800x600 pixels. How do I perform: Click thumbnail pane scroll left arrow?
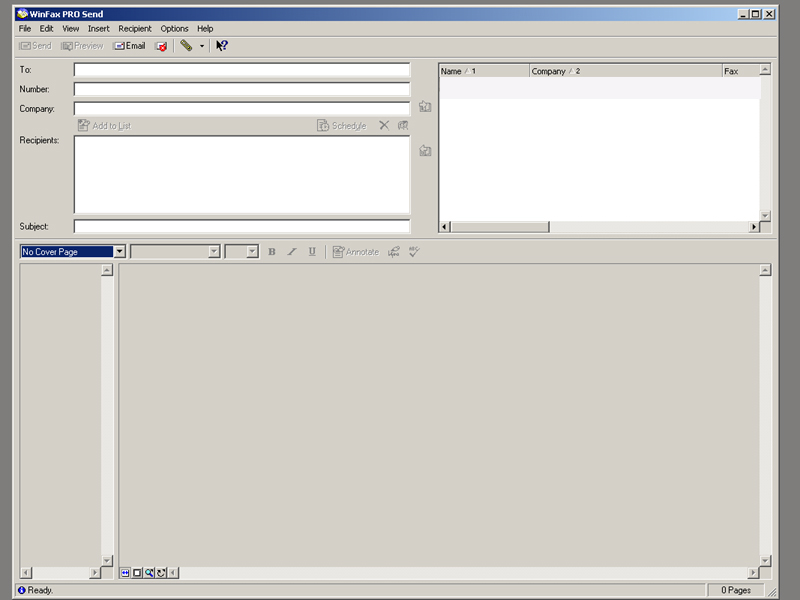tap(26, 573)
